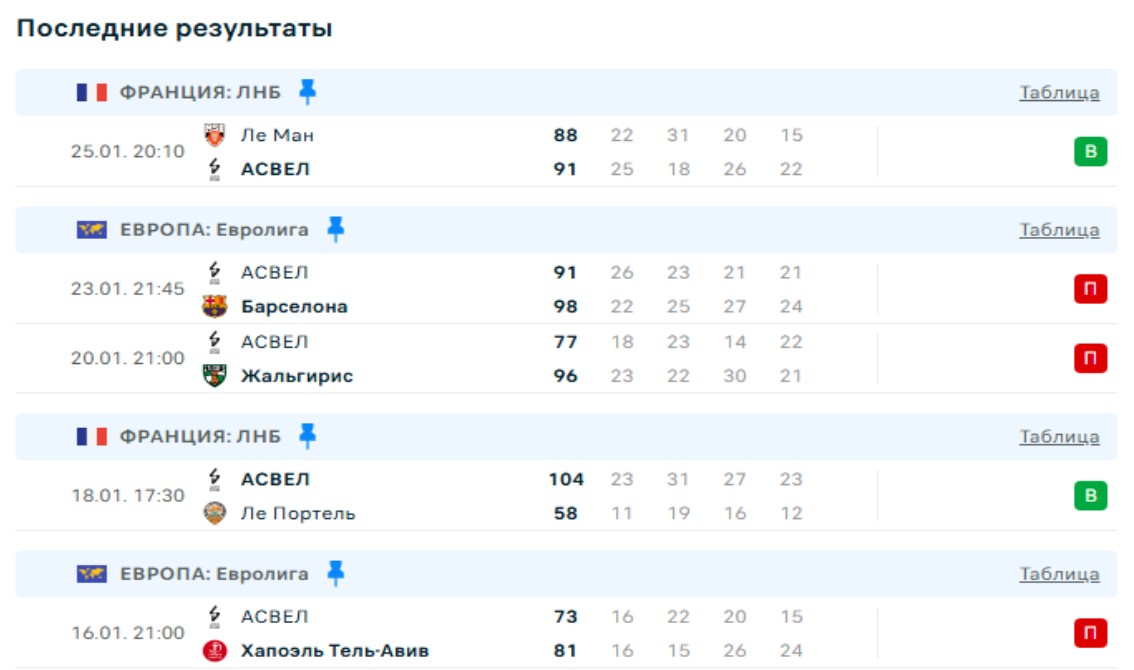Open Таблица link in bottom Евролига section
Viewport: 1134px width, 670px height.
1059,574
